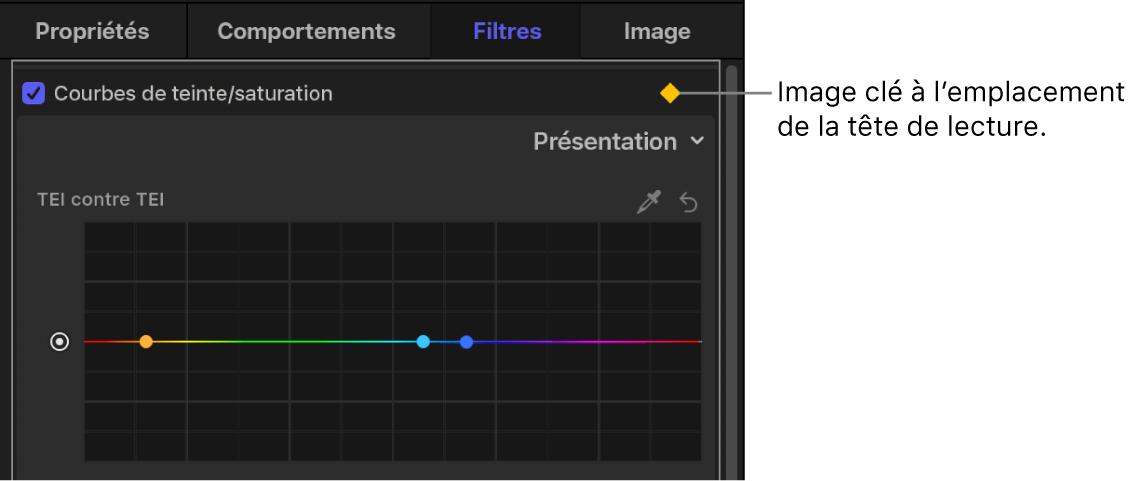1141x481 pixels.
Task: Click the chevron next to Présentation
Action: (697, 142)
